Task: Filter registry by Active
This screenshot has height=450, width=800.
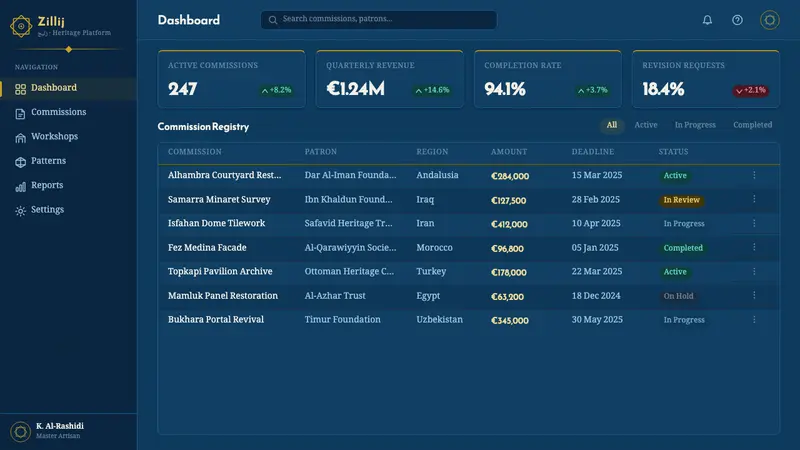Action: click(x=645, y=125)
